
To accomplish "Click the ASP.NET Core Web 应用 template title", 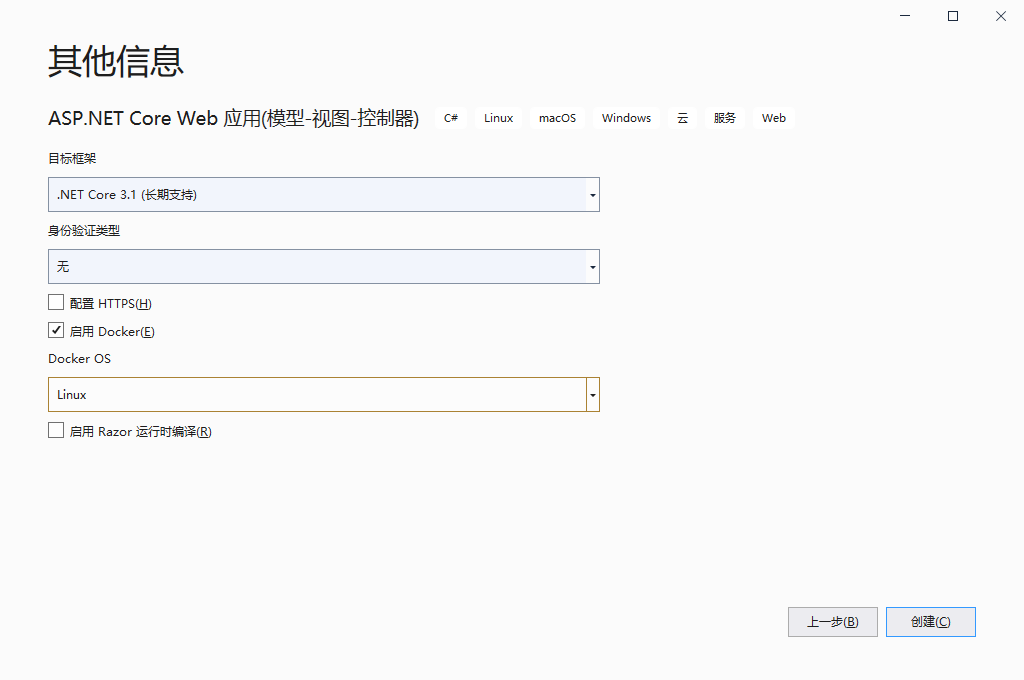I will point(234,118).
